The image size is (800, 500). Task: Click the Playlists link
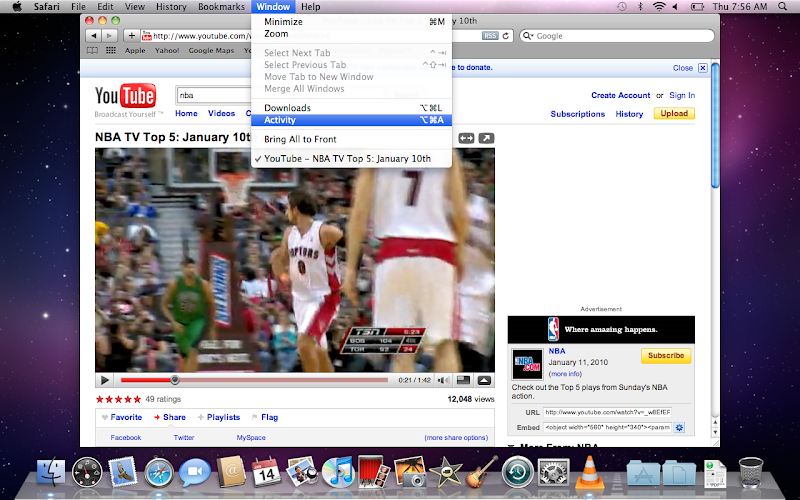click(x=223, y=417)
